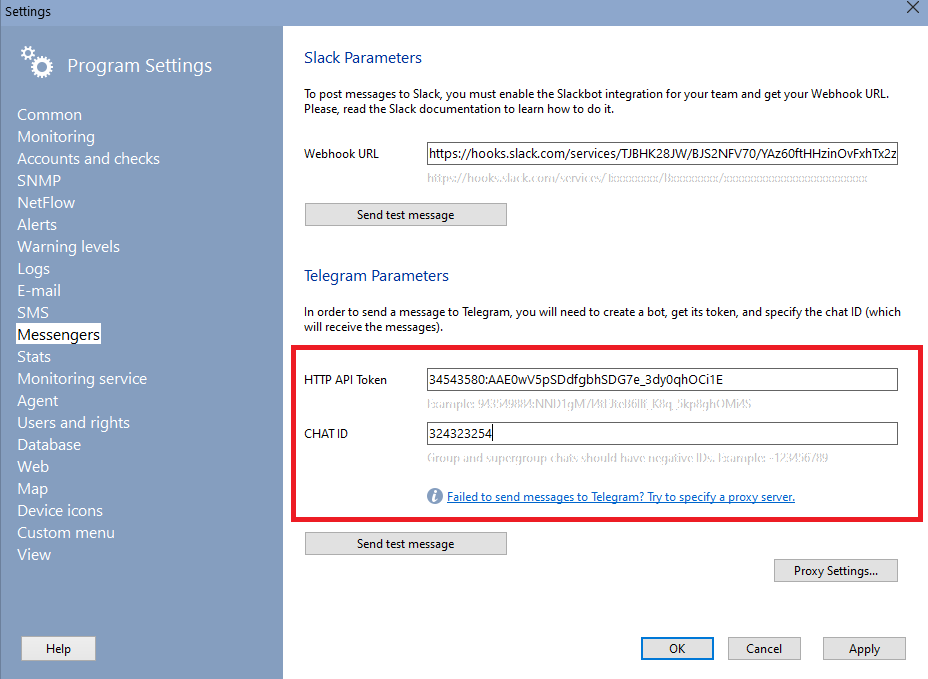Open Warning levels settings
Image resolution: width=928 pixels, height=679 pixels.
point(69,247)
